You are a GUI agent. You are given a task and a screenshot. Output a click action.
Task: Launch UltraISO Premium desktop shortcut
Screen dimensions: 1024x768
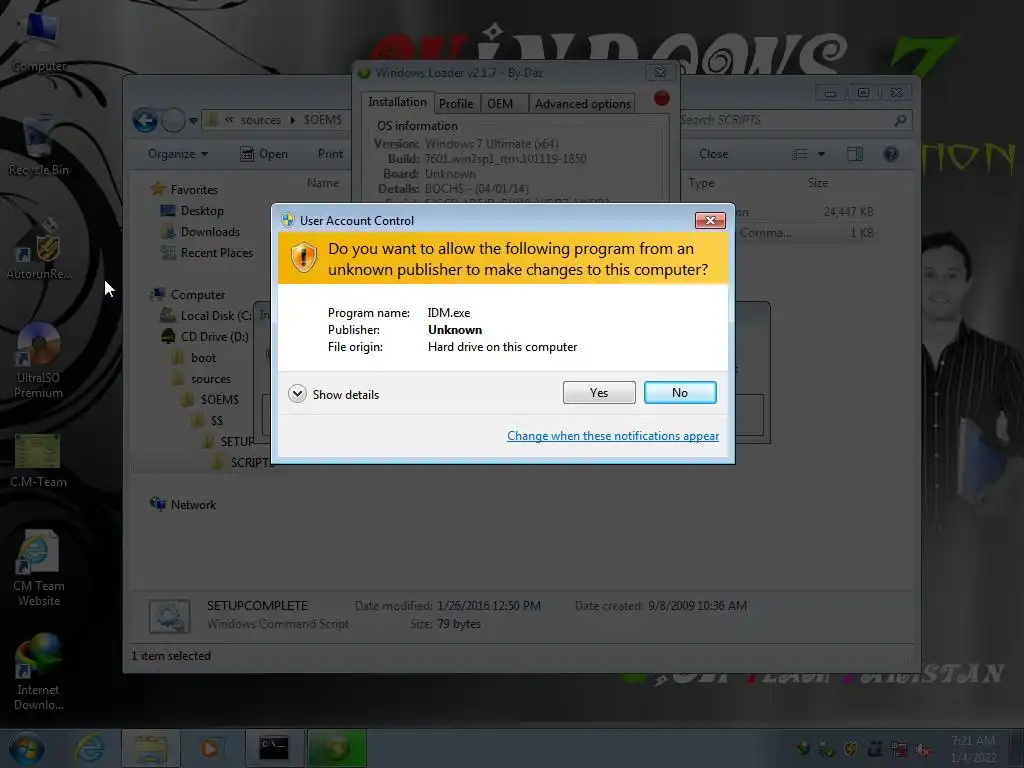tap(39, 360)
